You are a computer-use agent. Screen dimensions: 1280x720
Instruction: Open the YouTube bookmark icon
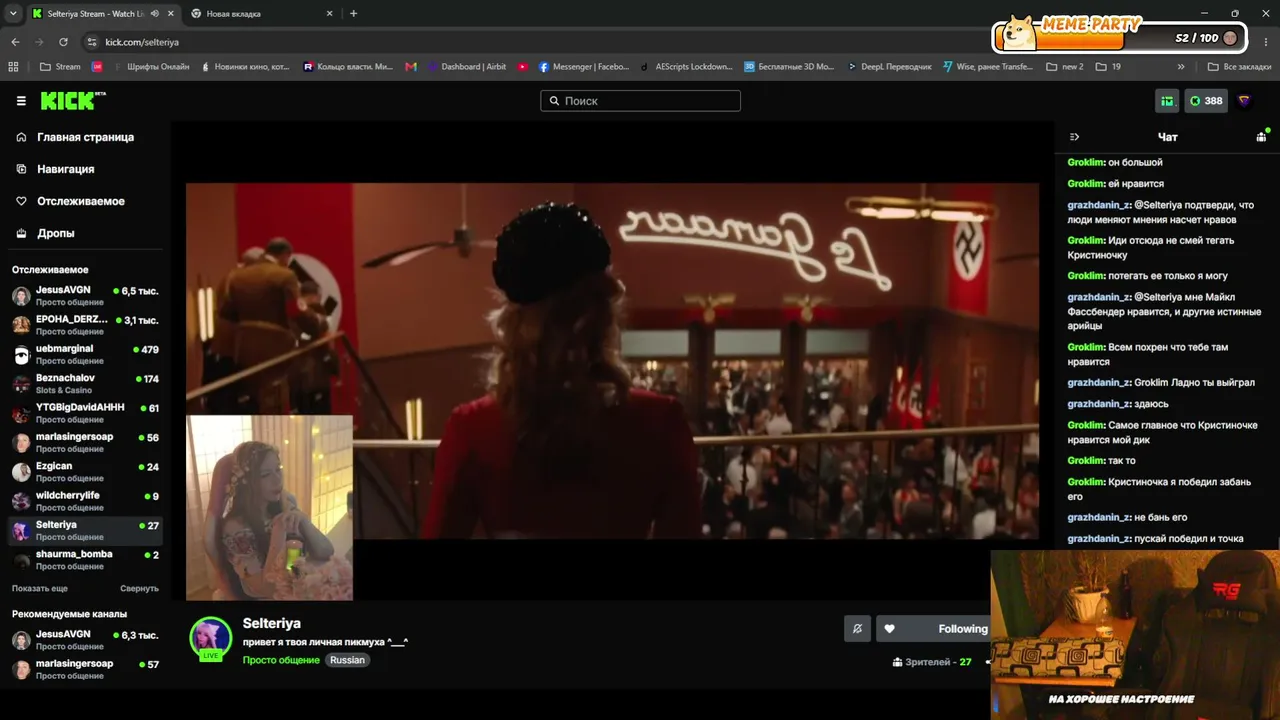point(522,67)
